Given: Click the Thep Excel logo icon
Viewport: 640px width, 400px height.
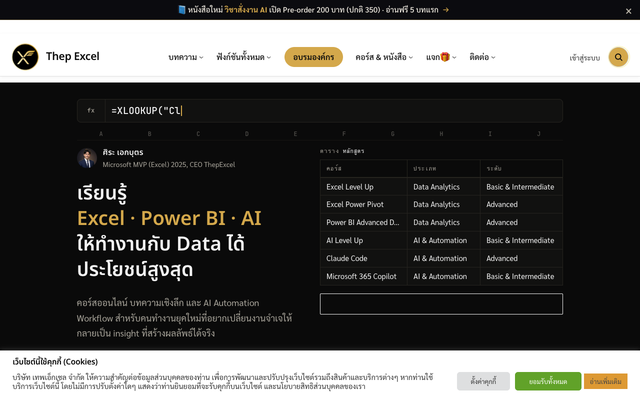Looking at the screenshot, I should coord(25,57).
